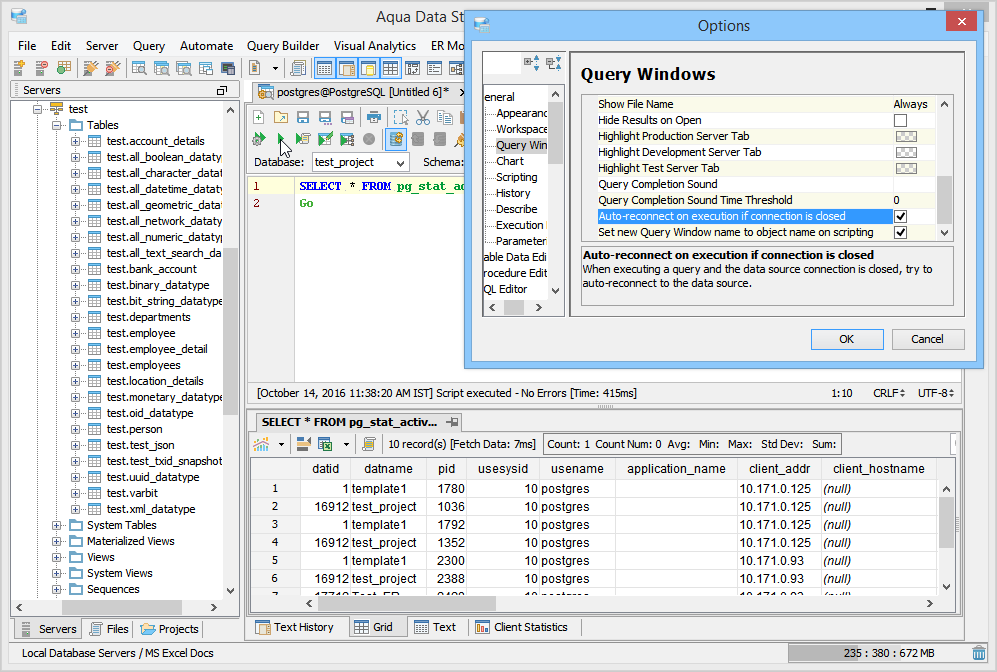Click the Copy icon in editor toolbar

tap(444, 117)
